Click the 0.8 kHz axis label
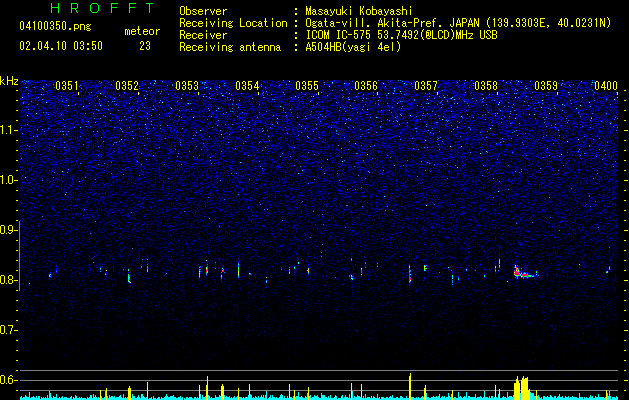 [8, 280]
